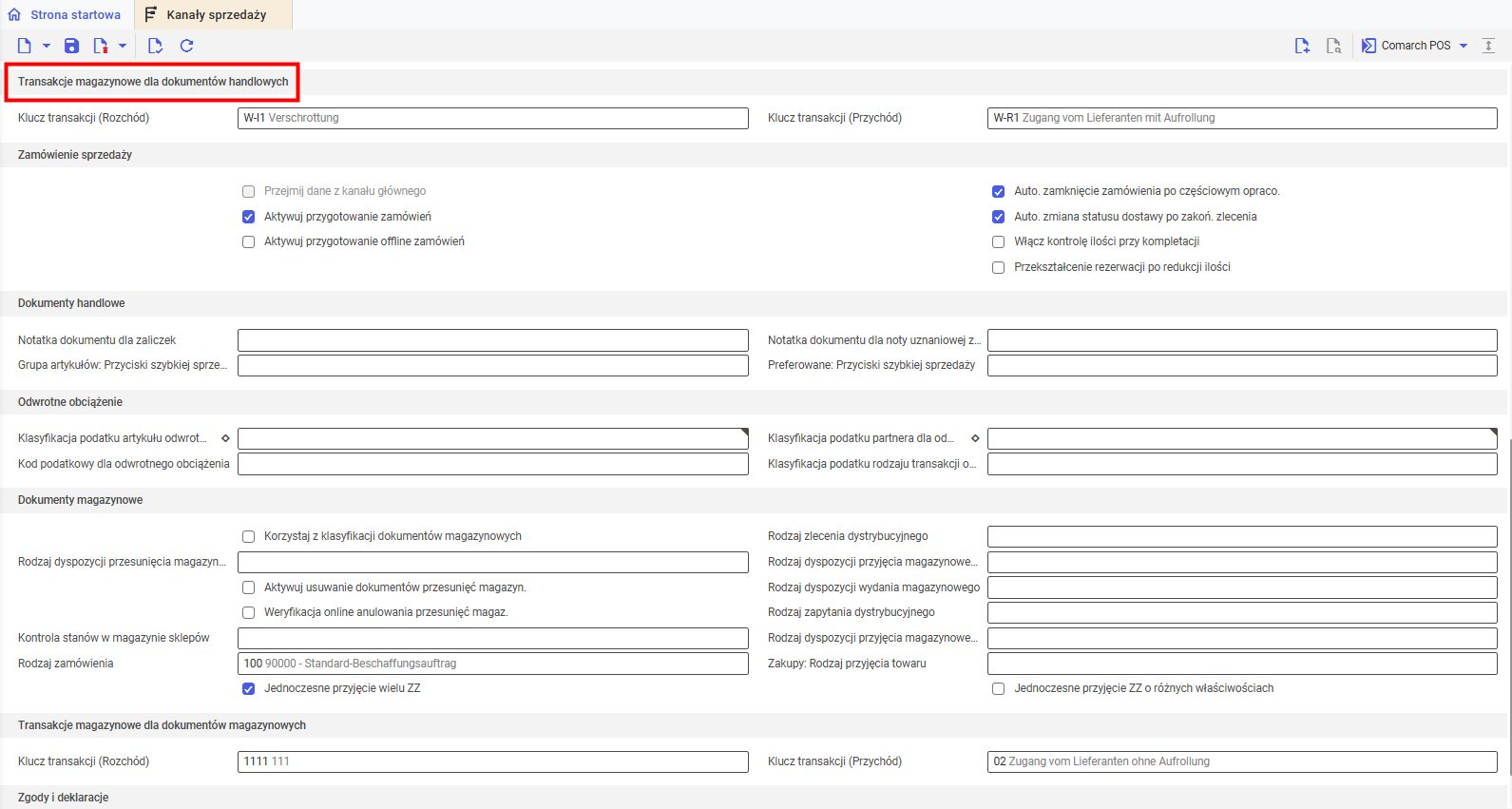
Task: Click the diamond icon beside Klasyfikacja podatku partnera
Action: (x=975, y=438)
